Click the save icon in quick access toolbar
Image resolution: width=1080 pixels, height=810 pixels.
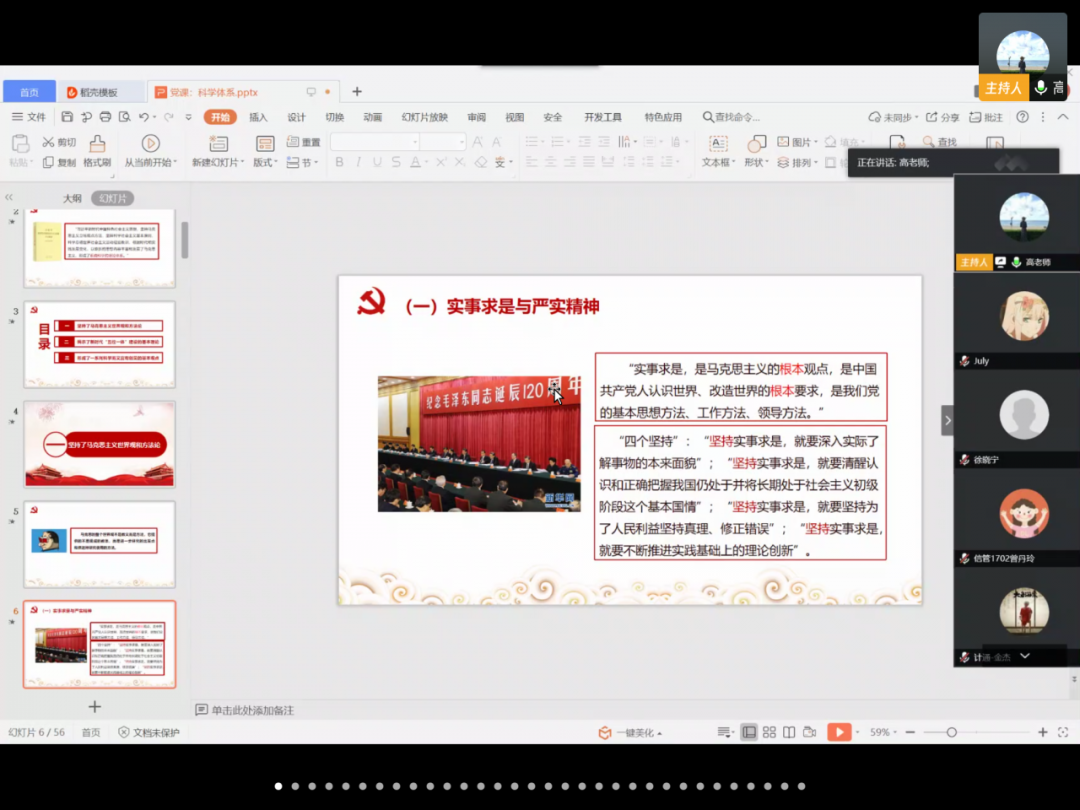tap(67, 117)
